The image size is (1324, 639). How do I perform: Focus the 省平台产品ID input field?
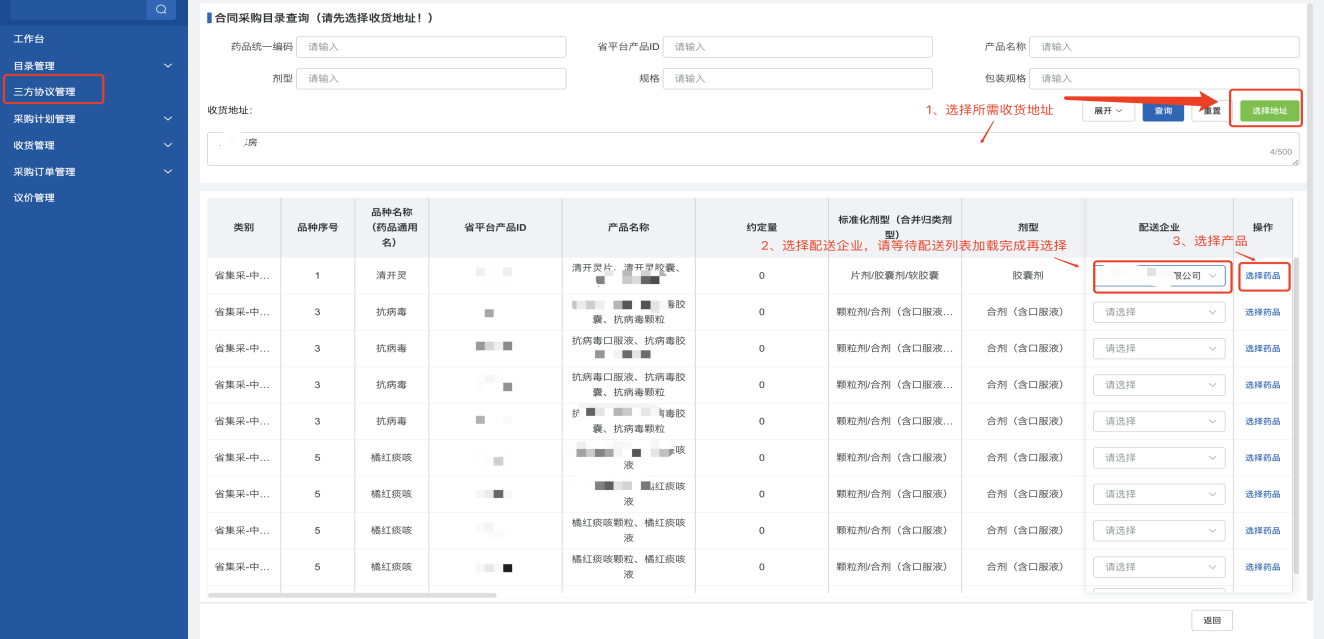(x=798, y=47)
